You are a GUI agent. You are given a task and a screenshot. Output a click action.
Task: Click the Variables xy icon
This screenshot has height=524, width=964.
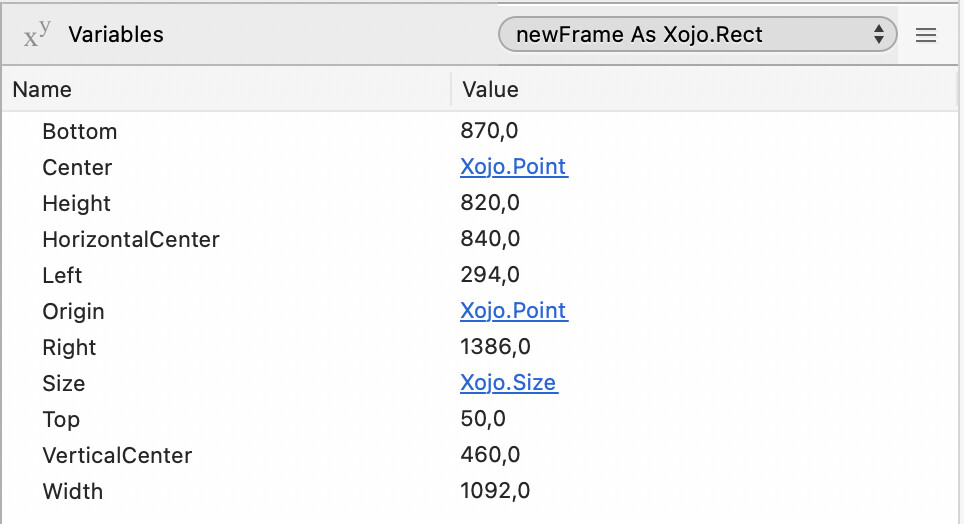38,34
